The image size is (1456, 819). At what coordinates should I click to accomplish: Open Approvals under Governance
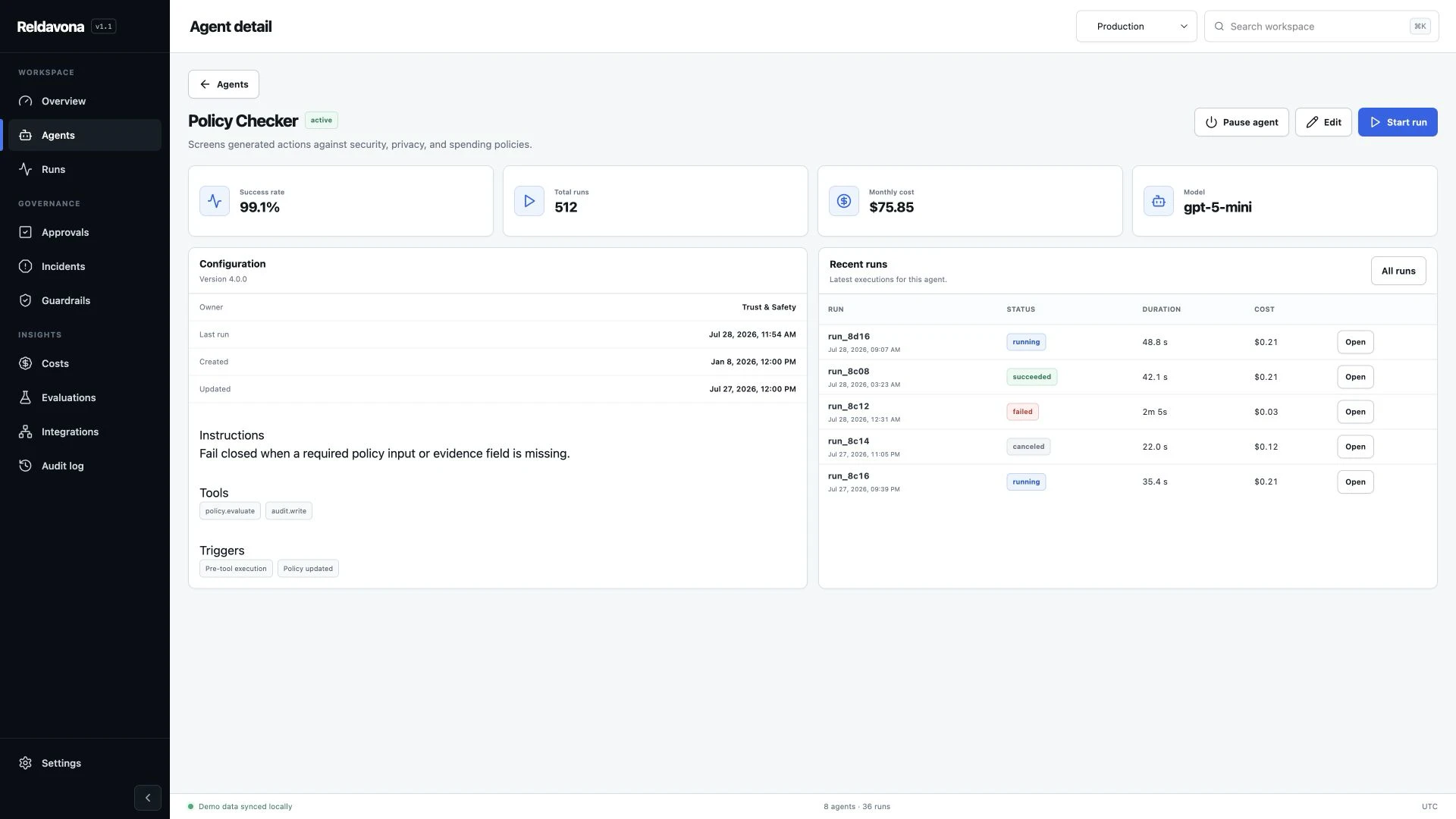click(85, 232)
